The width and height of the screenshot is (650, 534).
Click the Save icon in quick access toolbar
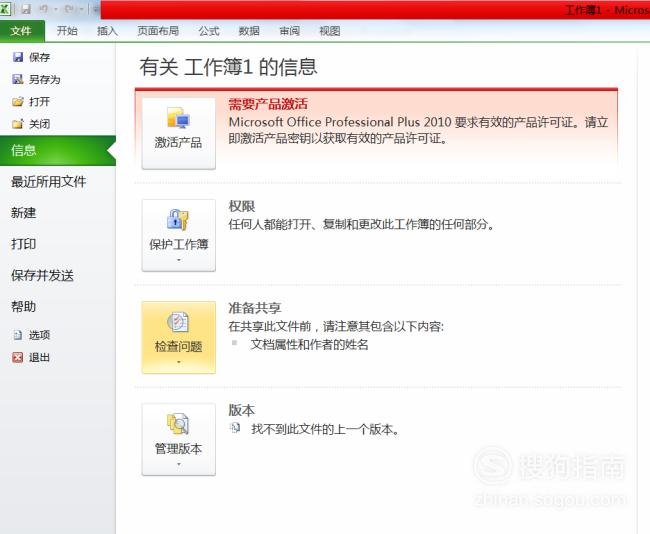click(26, 9)
